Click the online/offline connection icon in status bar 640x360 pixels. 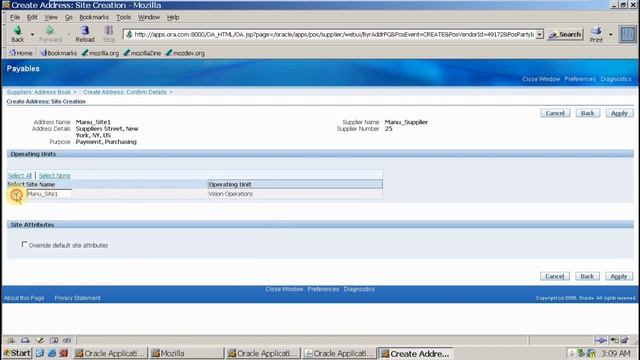[x=600, y=340]
